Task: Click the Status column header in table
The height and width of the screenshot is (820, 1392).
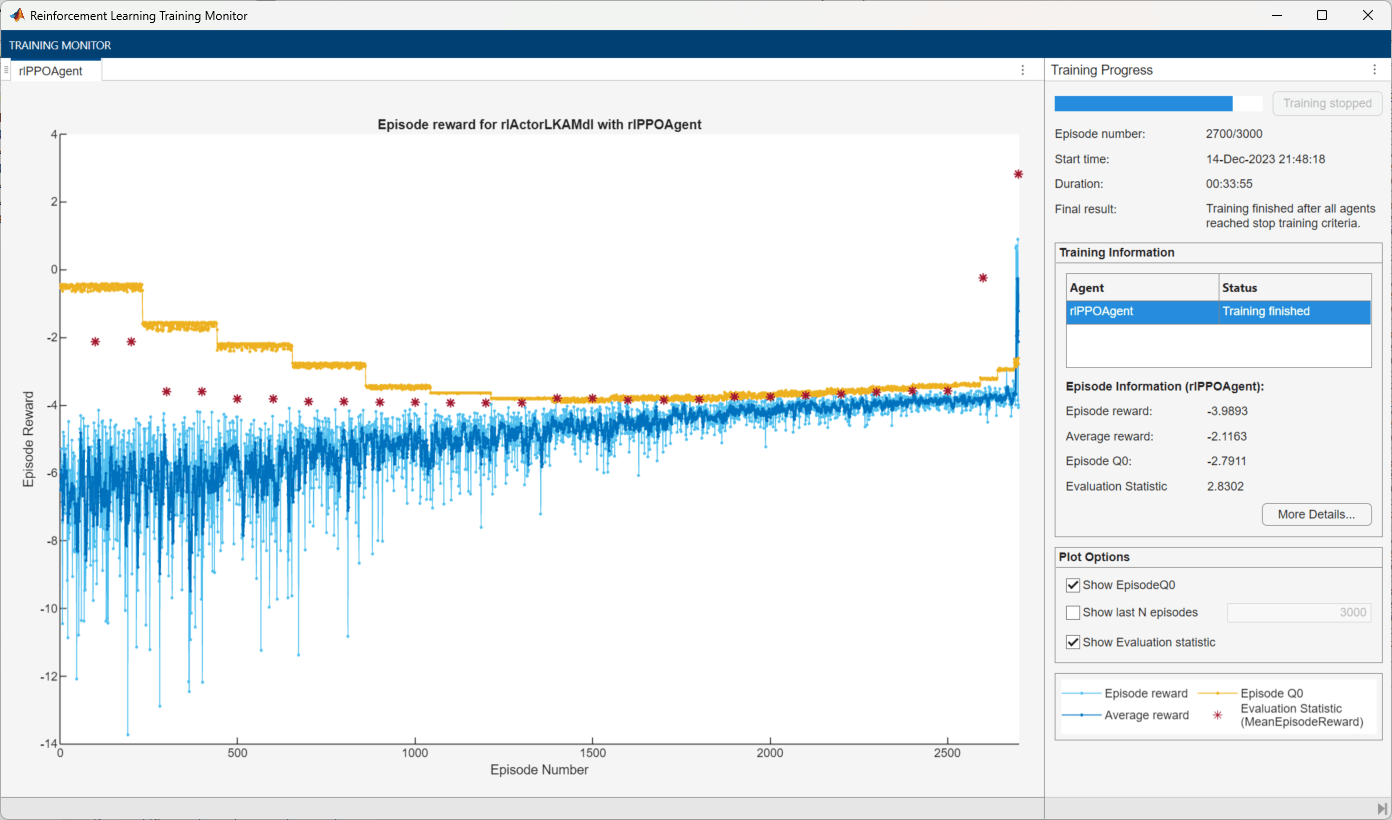Action: click(1294, 288)
